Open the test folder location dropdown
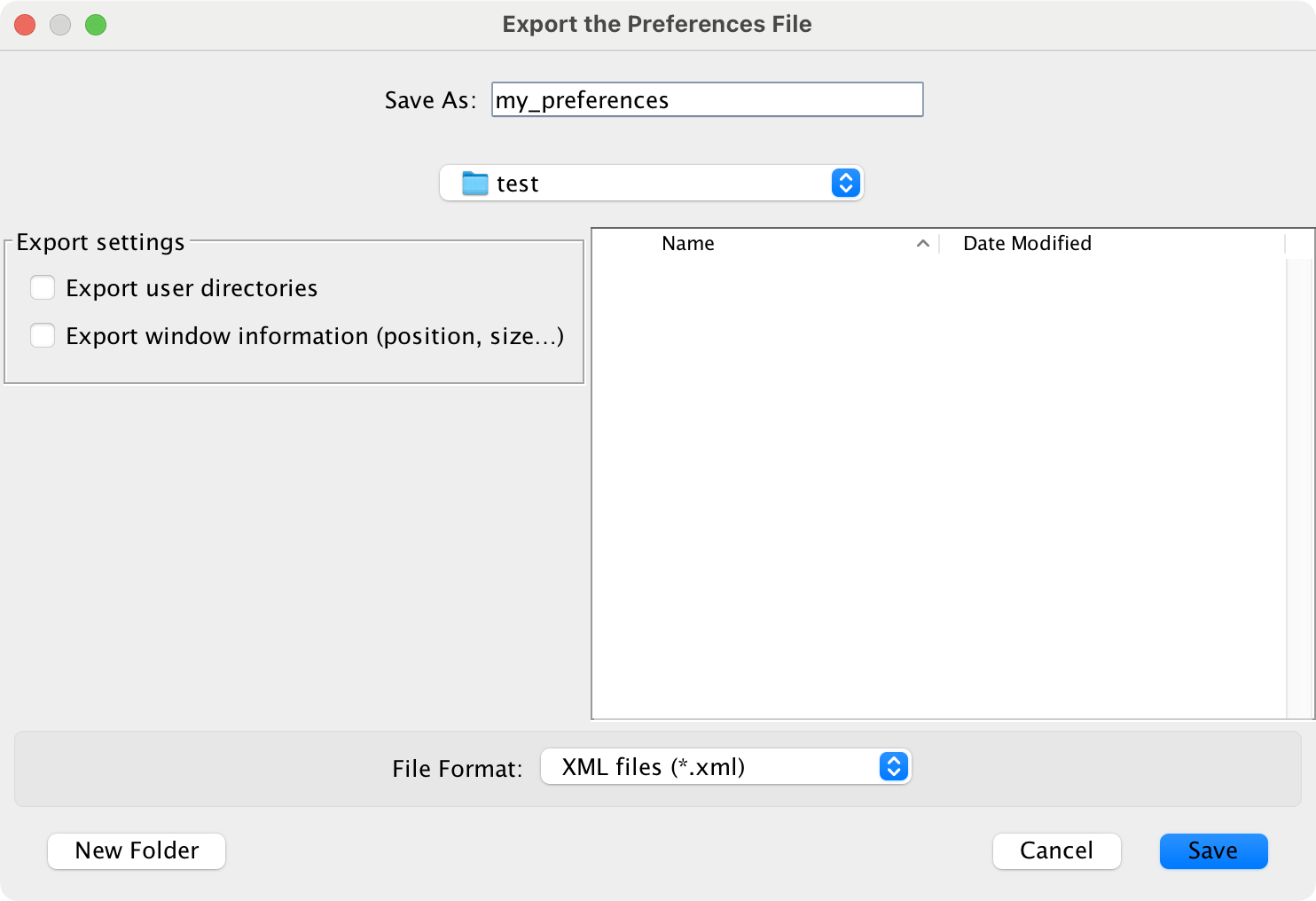The width and height of the screenshot is (1316, 901). pyautogui.click(x=651, y=184)
